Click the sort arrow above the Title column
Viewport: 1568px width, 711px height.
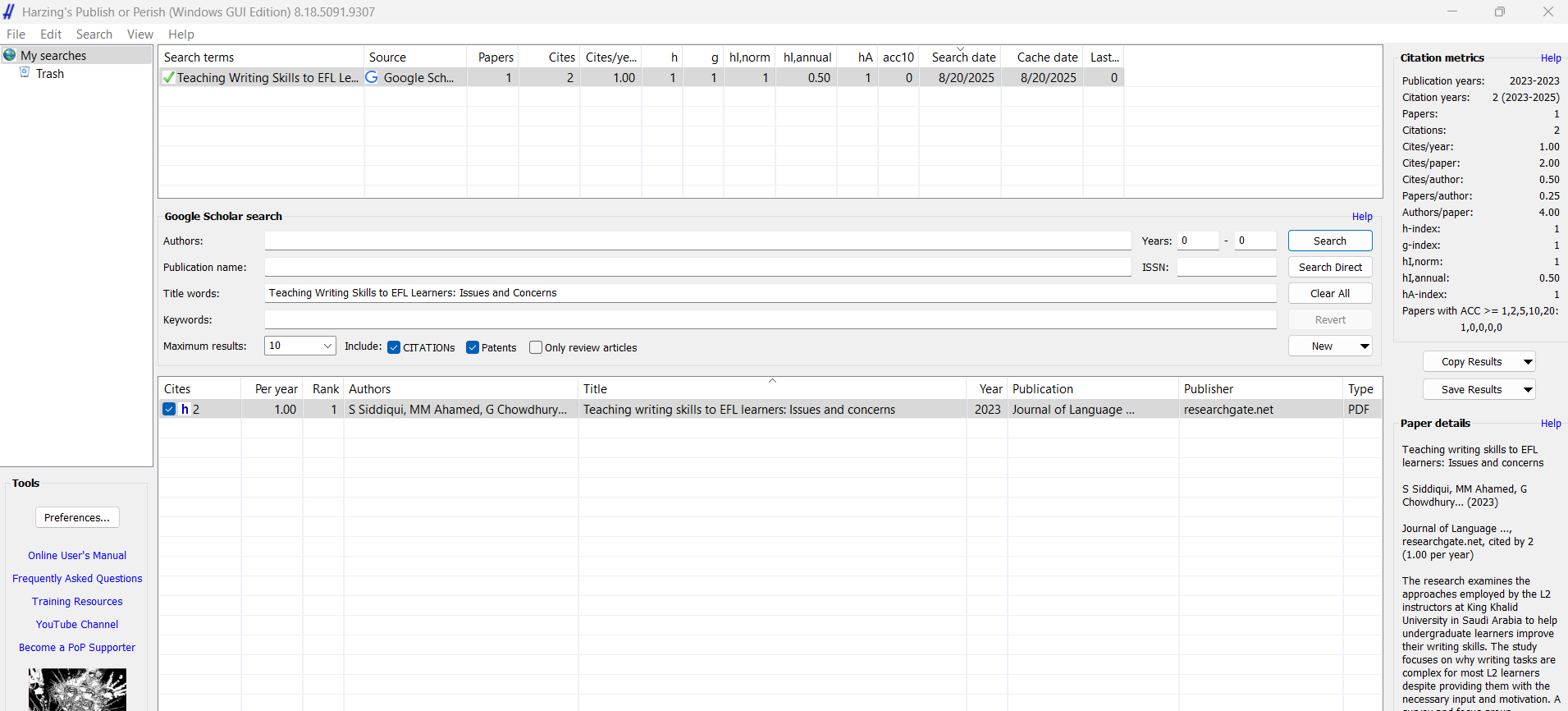point(772,381)
